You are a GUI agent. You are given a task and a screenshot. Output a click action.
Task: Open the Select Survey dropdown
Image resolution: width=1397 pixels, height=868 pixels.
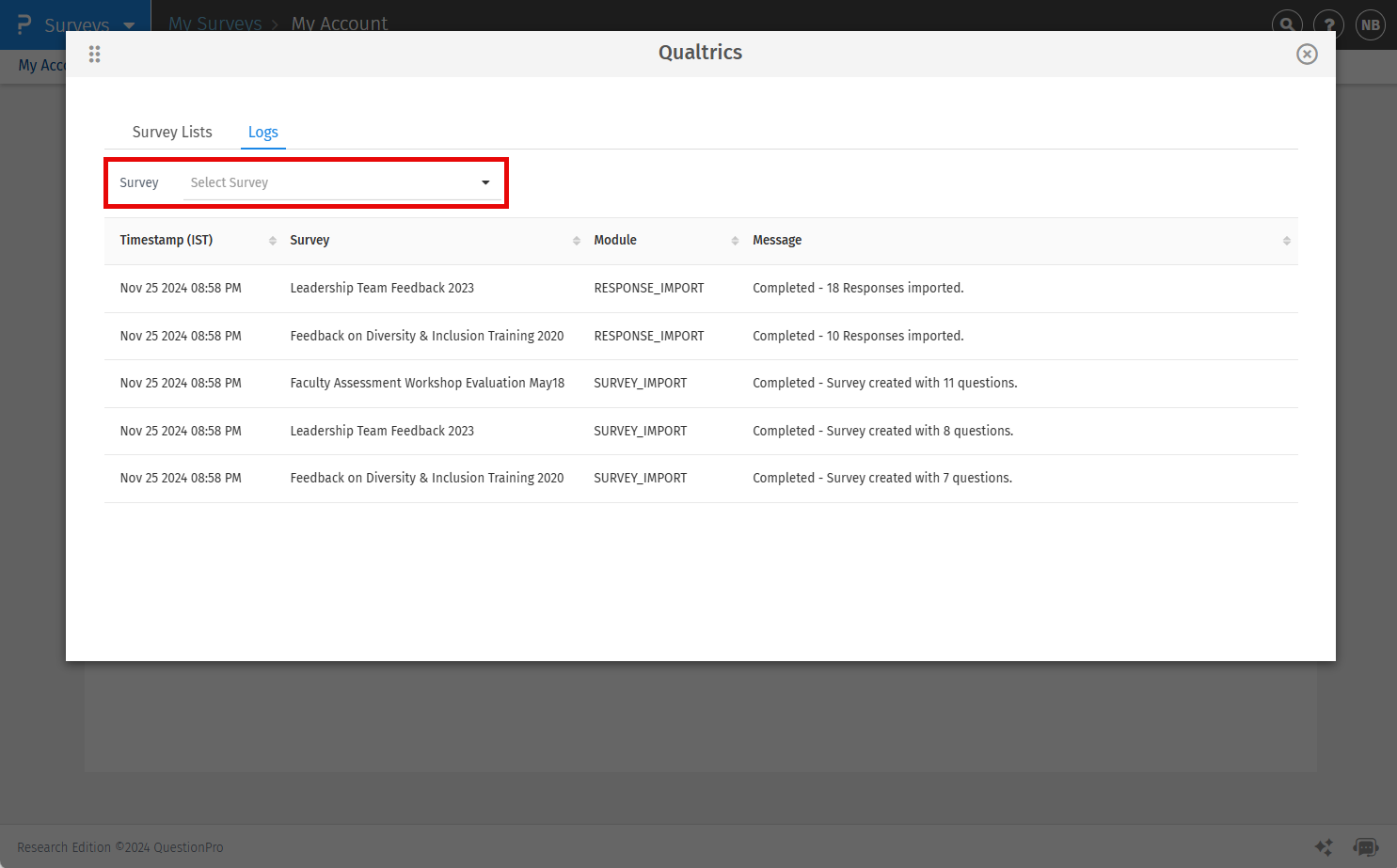(x=341, y=182)
